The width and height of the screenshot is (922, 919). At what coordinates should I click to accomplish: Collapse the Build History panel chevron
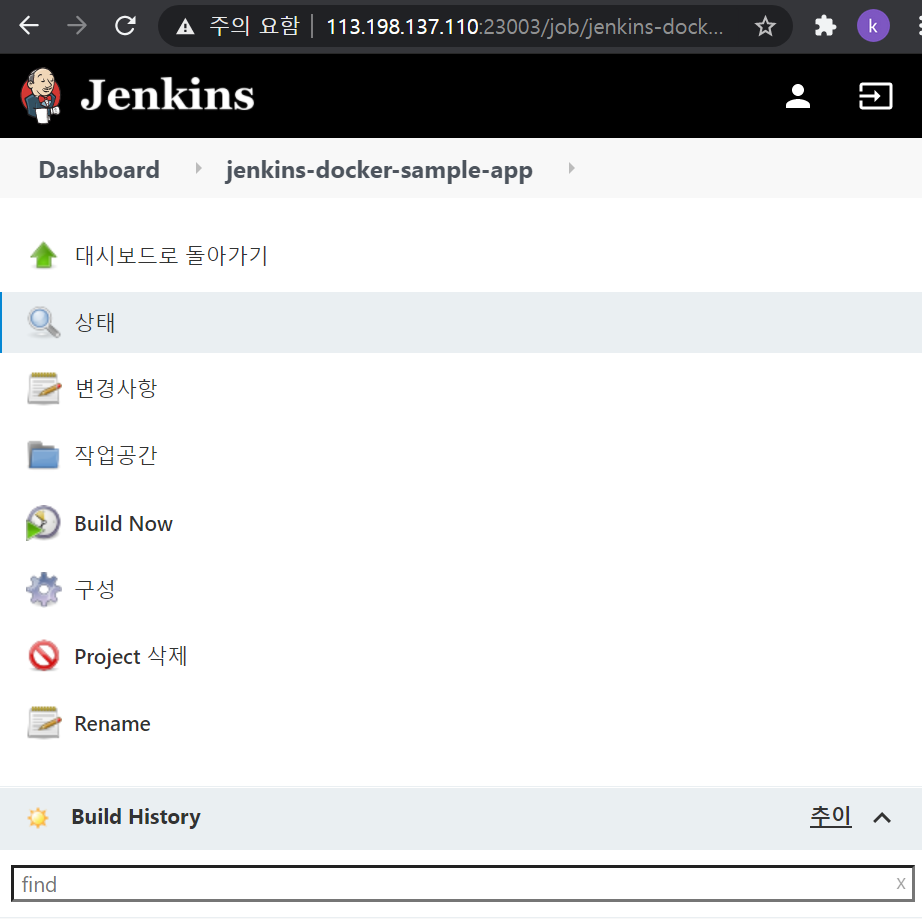(x=881, y=817)
